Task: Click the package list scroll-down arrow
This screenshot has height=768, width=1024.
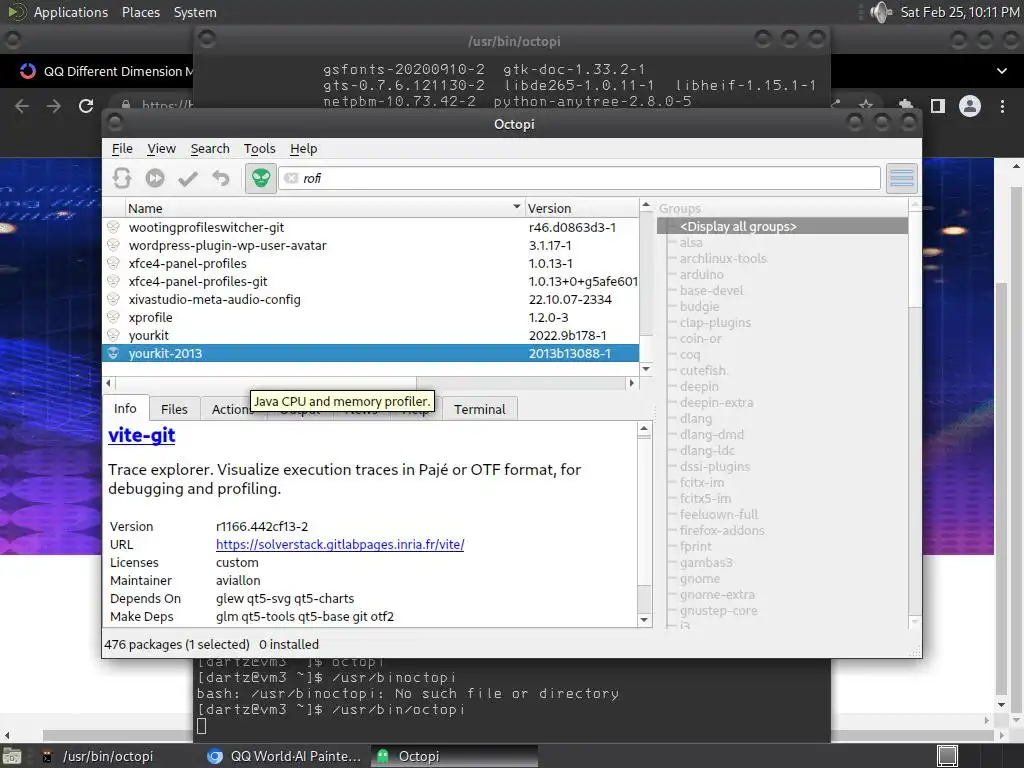Action: click(x=646, y=369)
